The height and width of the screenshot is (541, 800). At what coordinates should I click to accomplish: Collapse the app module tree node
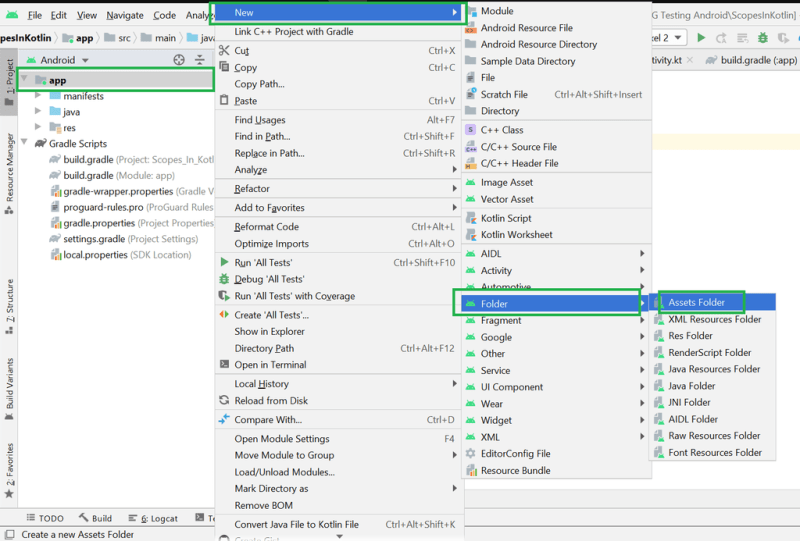[24, 79]
